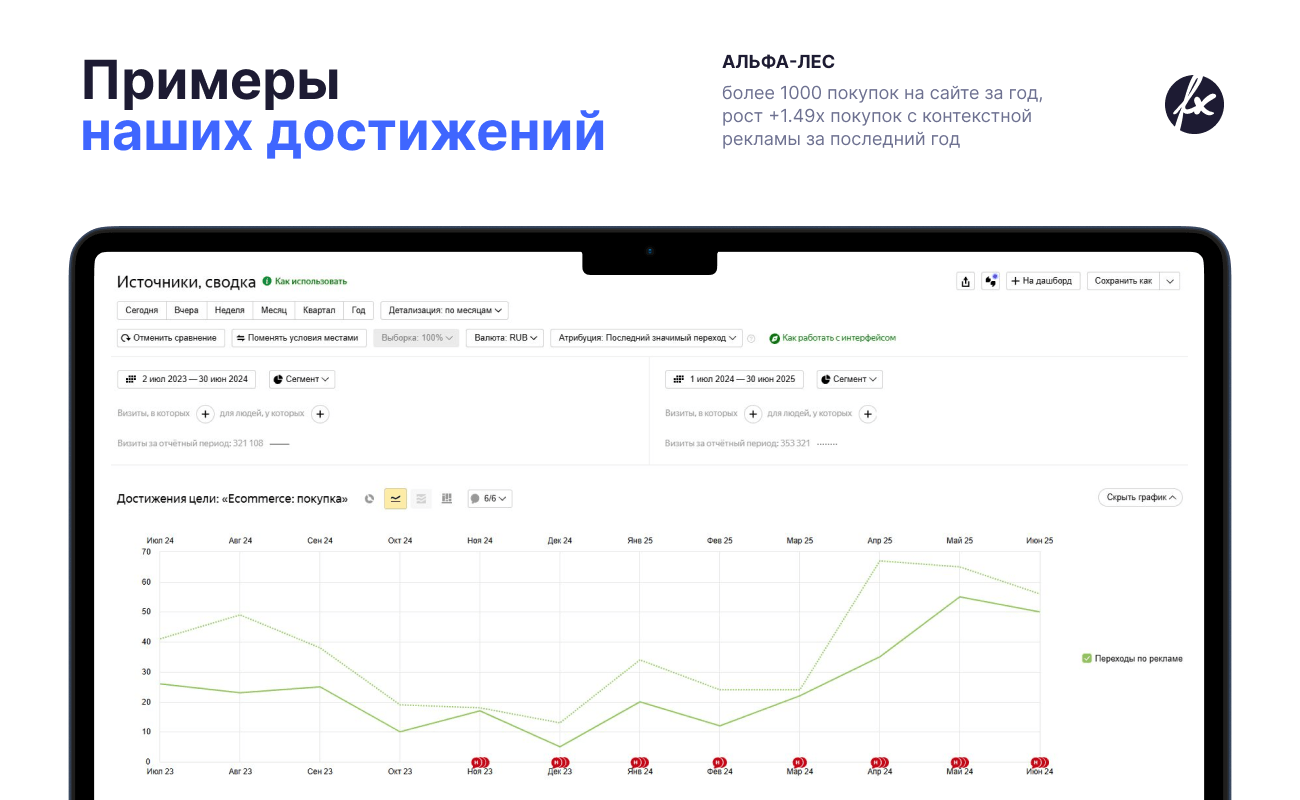Click the export/share icon near Сохранить как
This screenshot has height=800, width=1300.
point(965,281)
